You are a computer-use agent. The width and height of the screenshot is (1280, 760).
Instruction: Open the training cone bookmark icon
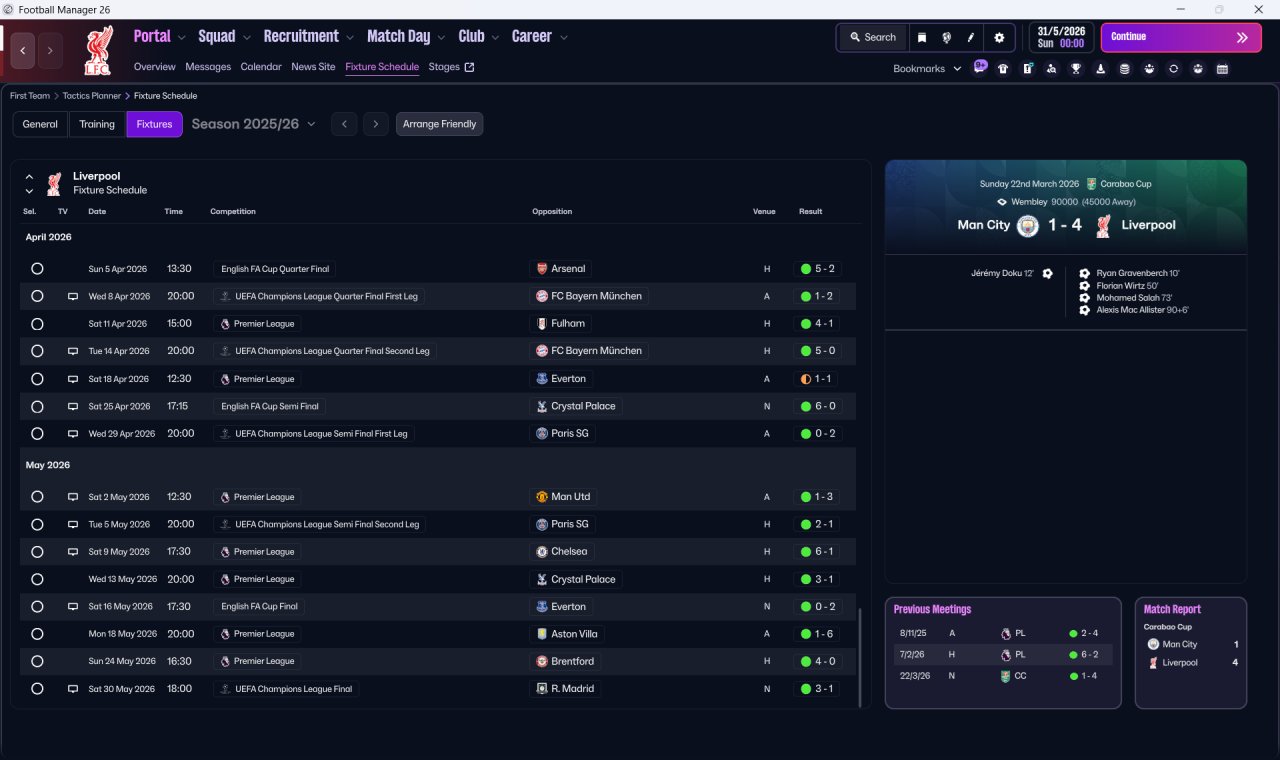1100,69
